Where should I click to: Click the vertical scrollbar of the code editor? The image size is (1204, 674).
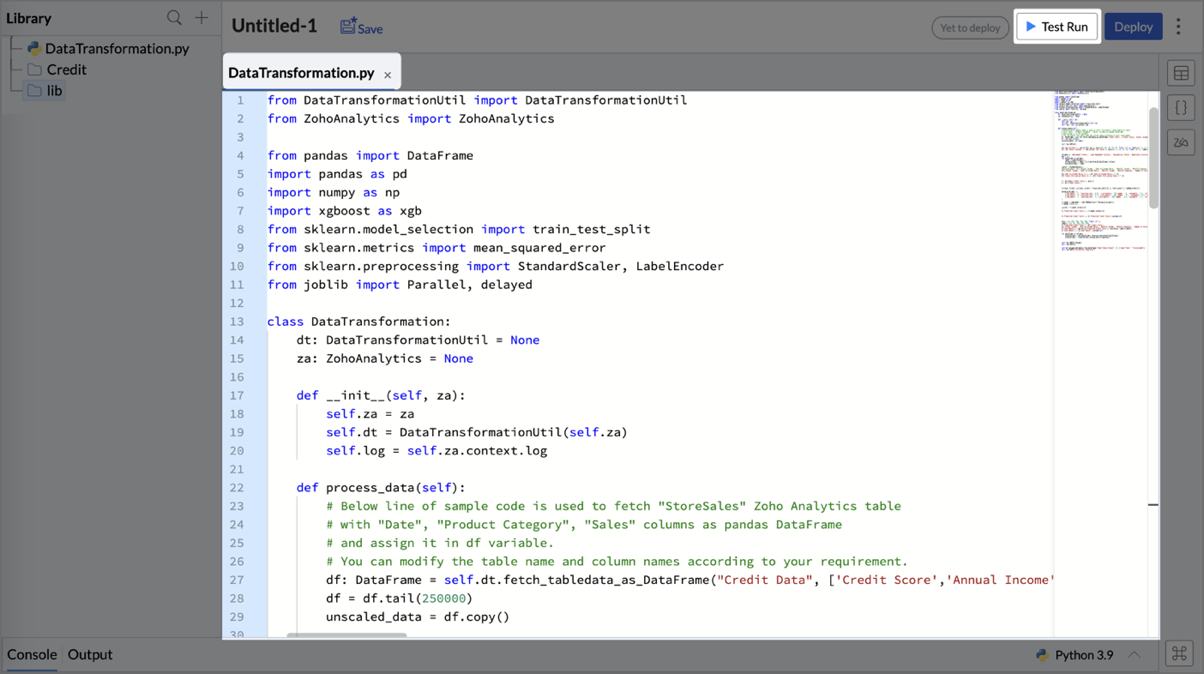[x=1153, y=158]
